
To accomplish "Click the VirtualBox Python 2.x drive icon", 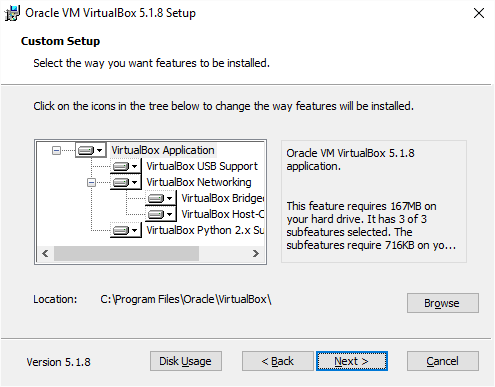I will (x=125, y=230).
